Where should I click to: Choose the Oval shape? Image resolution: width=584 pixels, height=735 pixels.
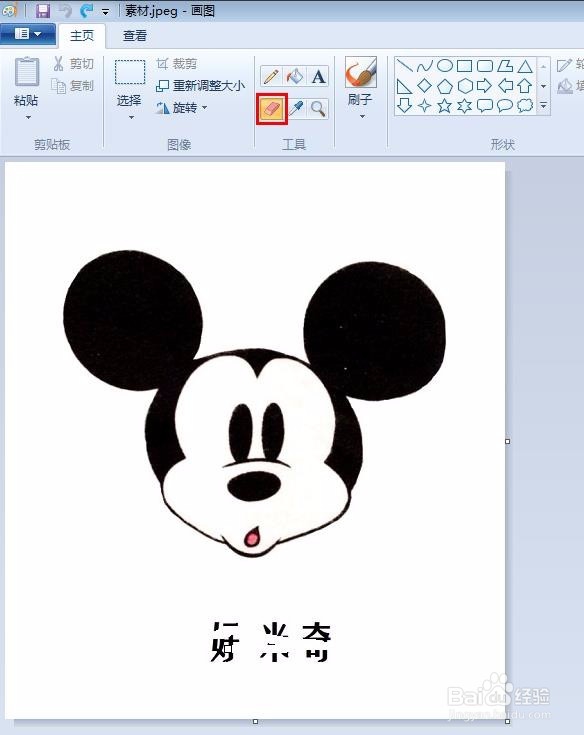444,66
